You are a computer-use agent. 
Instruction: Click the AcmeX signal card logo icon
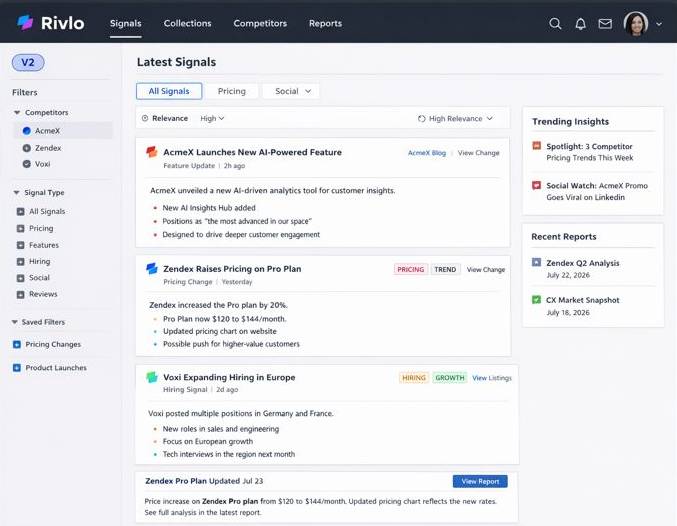pyautogui.click(x=152, y=152)
